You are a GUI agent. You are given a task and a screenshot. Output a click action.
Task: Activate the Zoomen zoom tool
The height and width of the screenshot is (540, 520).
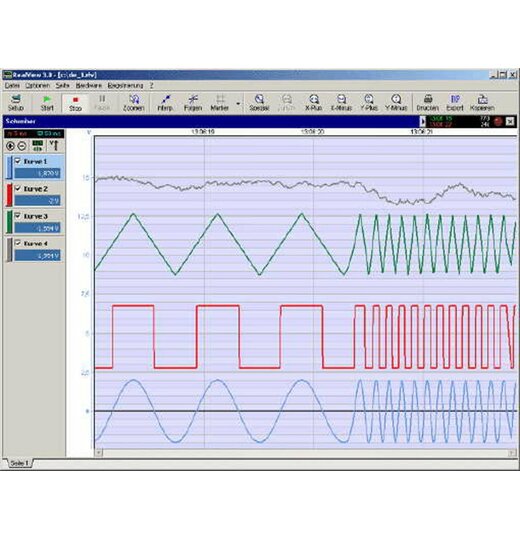[x=134, y=103]
